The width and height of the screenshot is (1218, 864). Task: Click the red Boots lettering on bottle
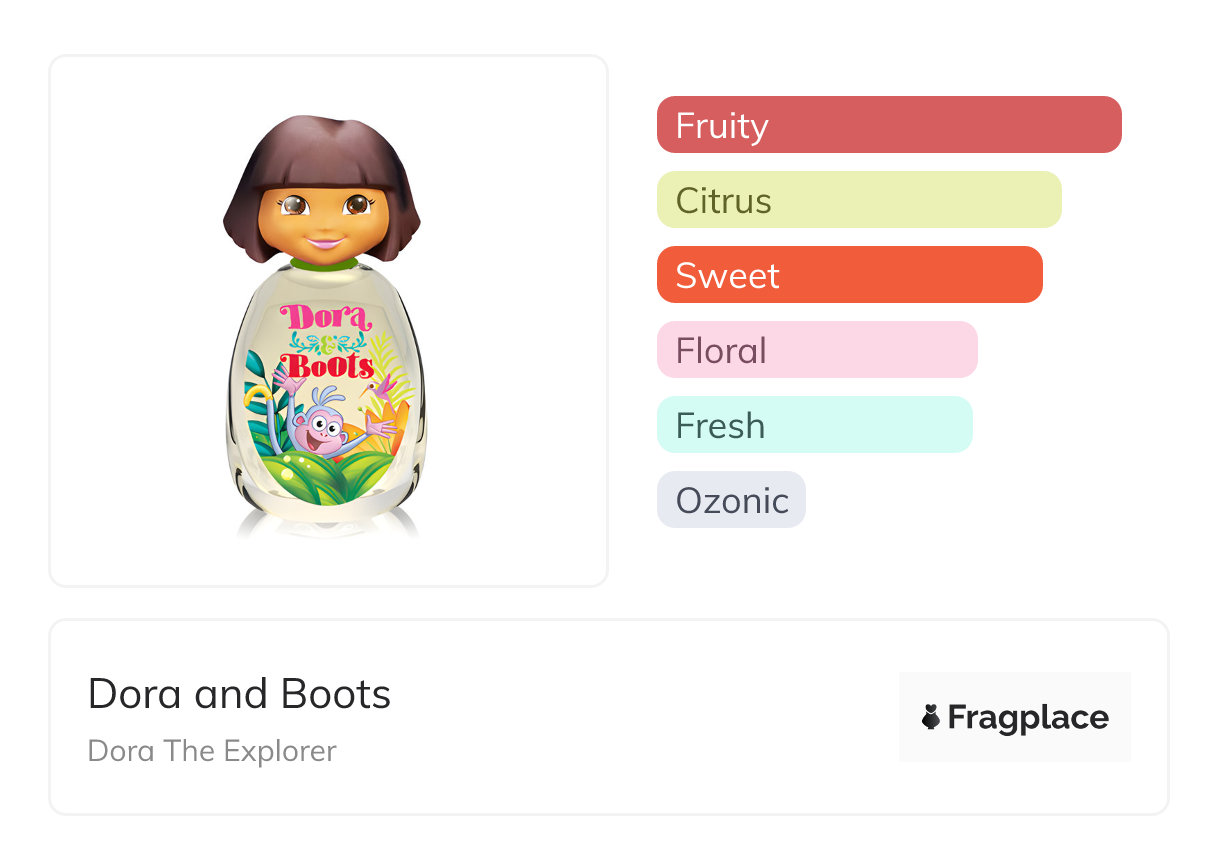tap(327, 365)
